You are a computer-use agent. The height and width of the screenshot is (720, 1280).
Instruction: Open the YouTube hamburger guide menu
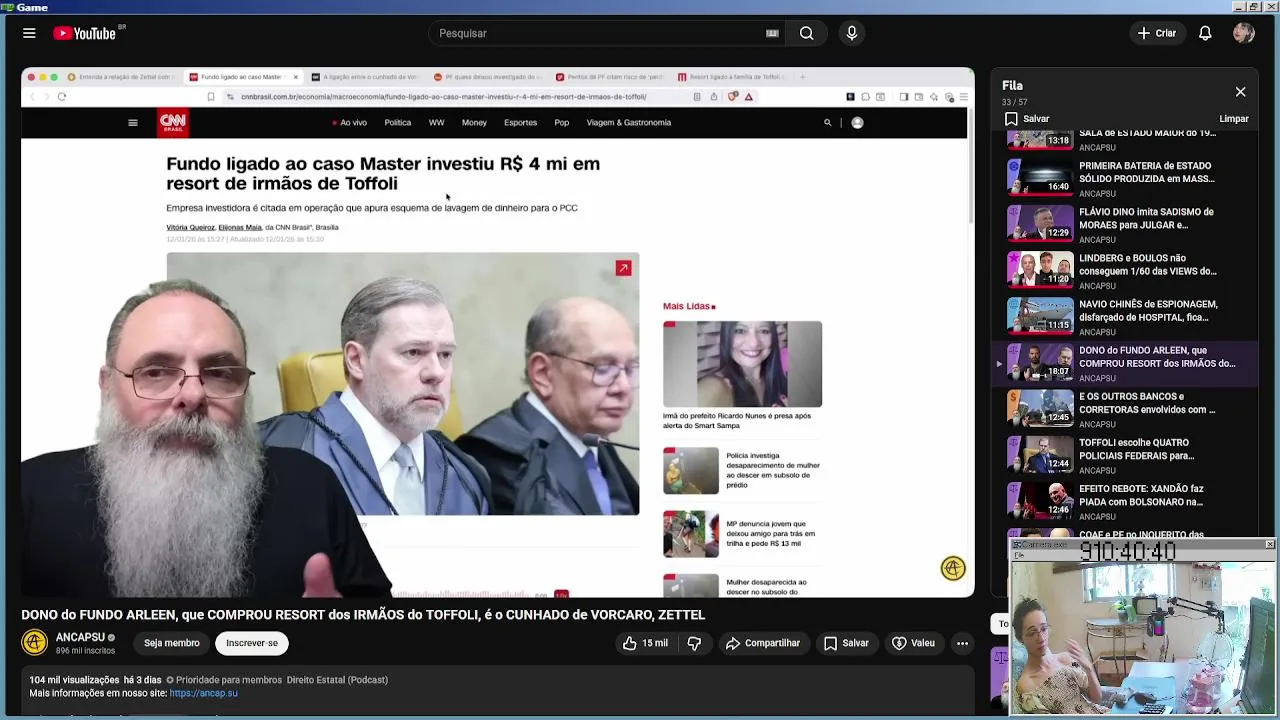point(29,33)
